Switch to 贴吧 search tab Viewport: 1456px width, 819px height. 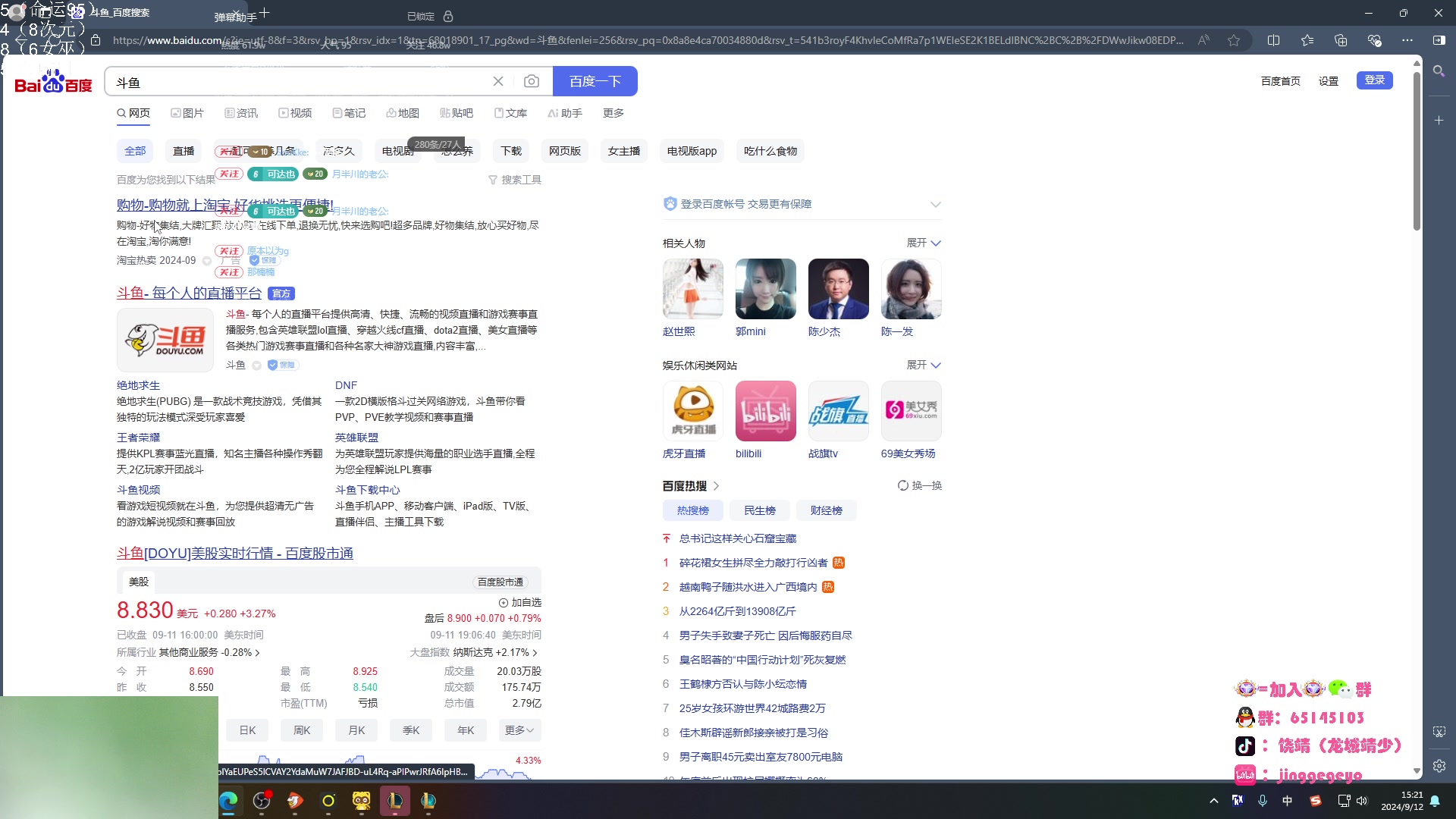point(457,113)
